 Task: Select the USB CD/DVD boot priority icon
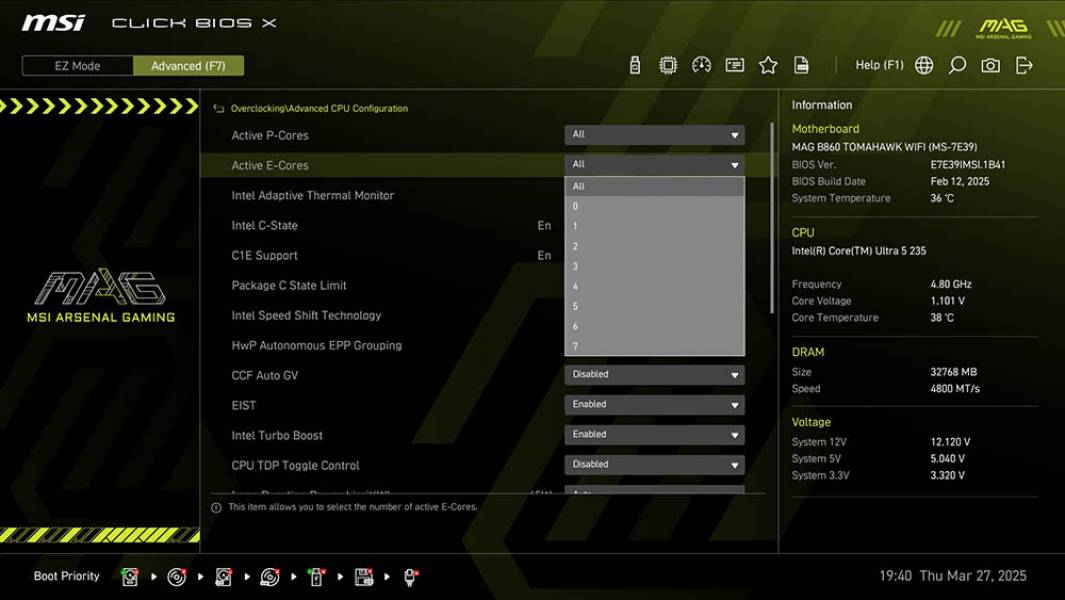(x=270, y=577)
